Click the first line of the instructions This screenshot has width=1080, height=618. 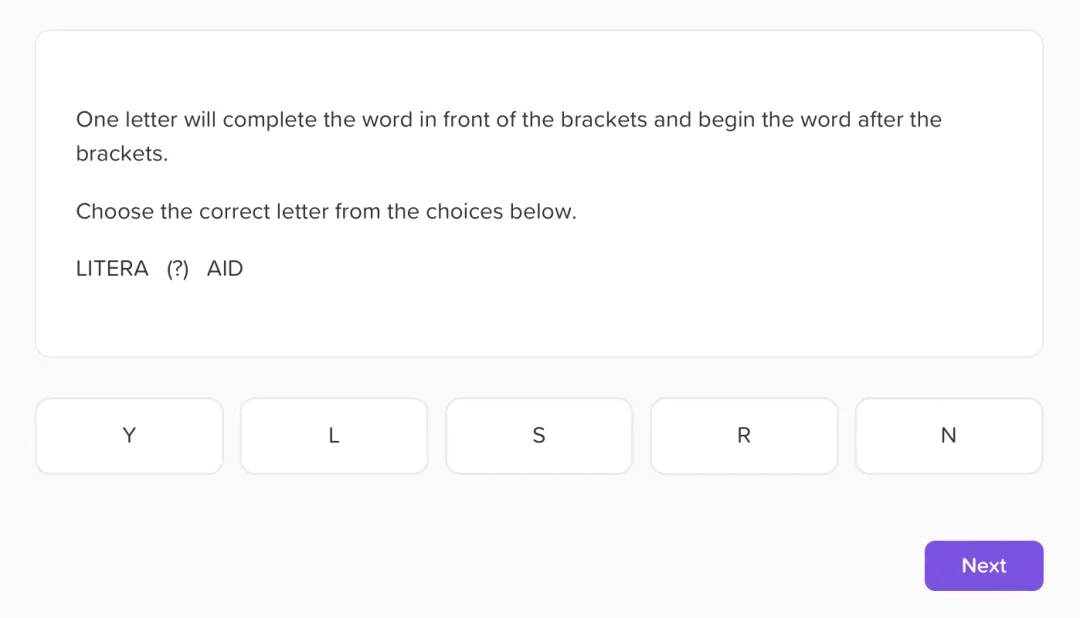tap(508, 120)
